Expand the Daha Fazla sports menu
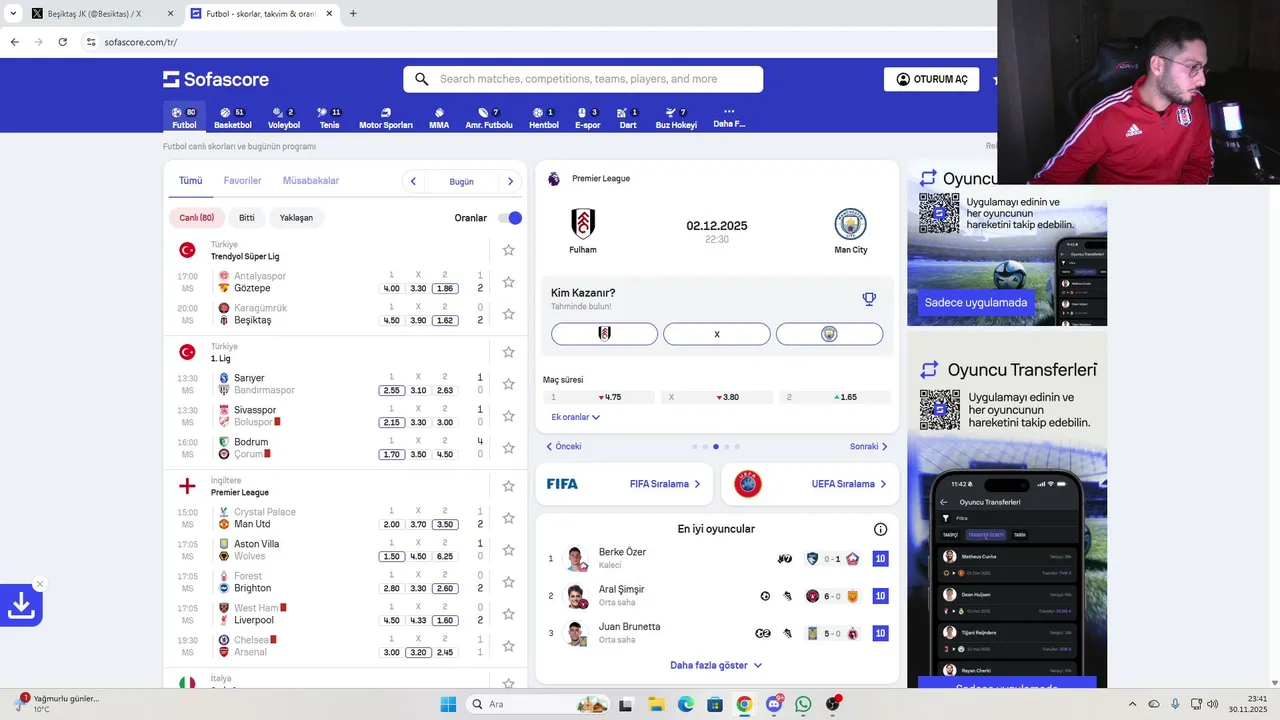This screenshot has height=720, width=1280. (x=729, y=118)
